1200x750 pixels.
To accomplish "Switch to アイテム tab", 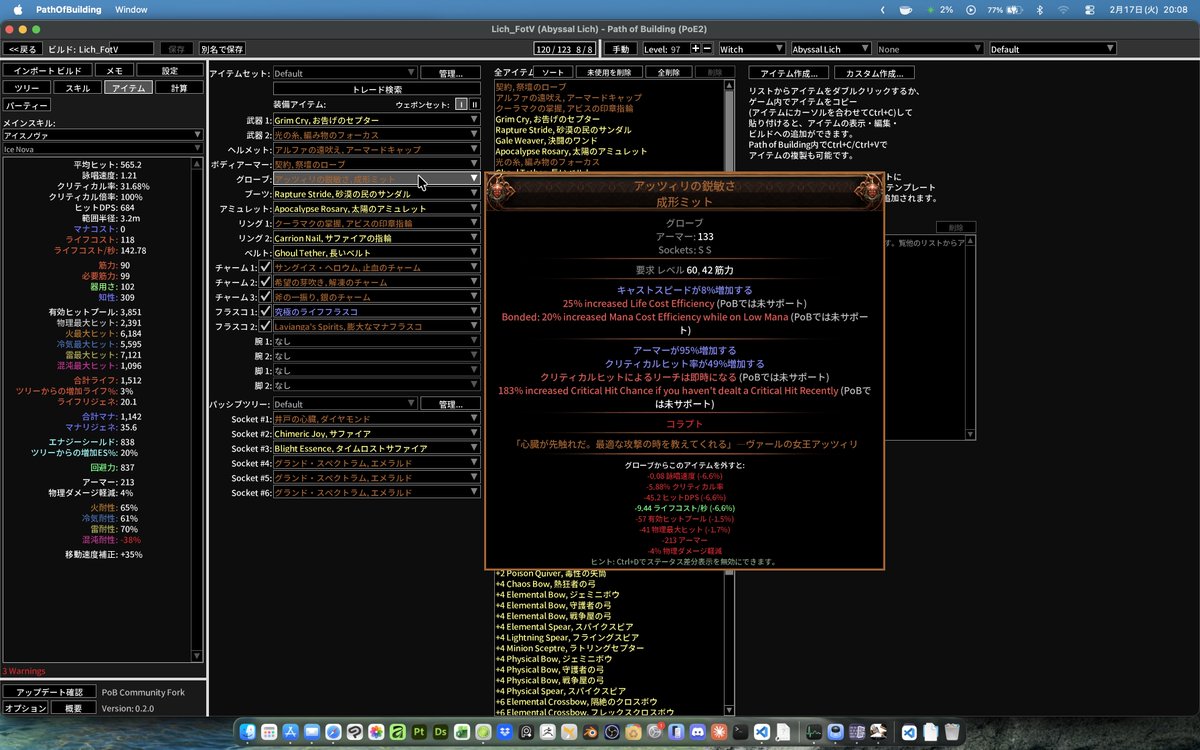I will pyautogui.click(x=129, y=88).
